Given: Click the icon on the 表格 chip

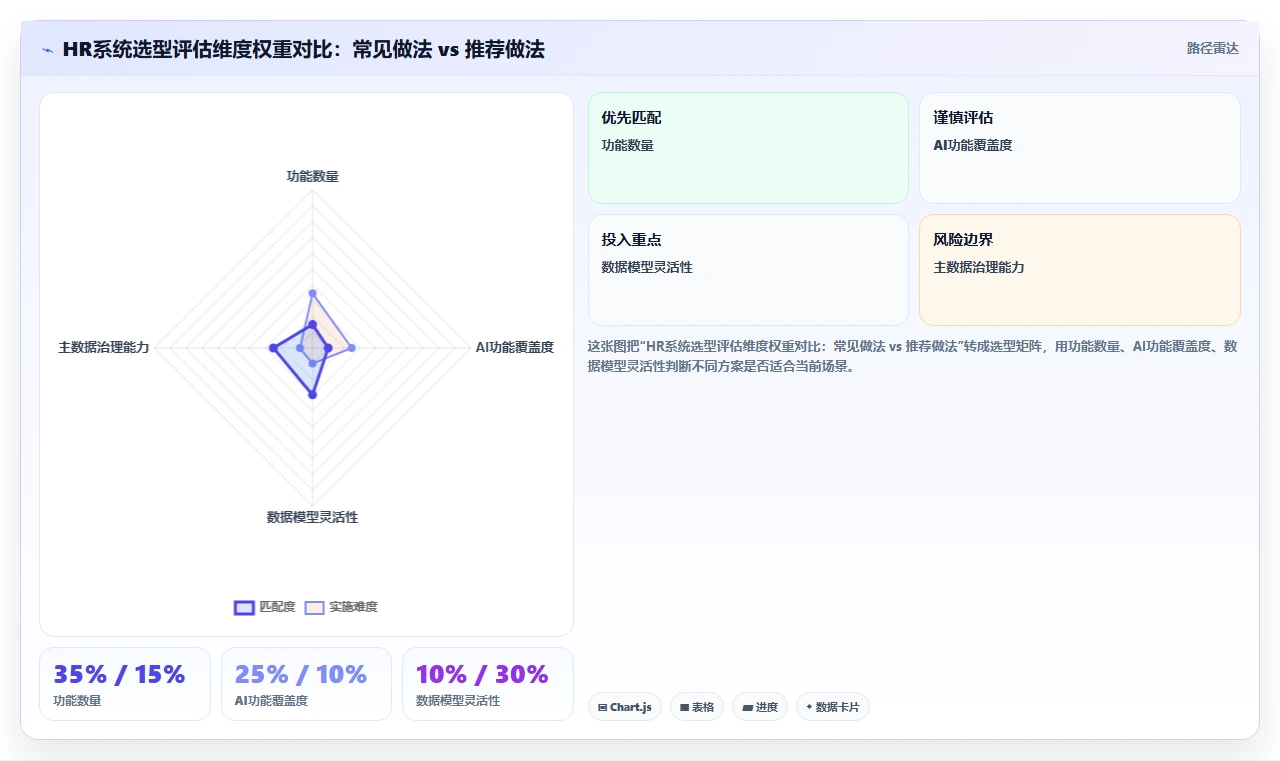Looking at the screenshot, I should [x=684, y=707].
